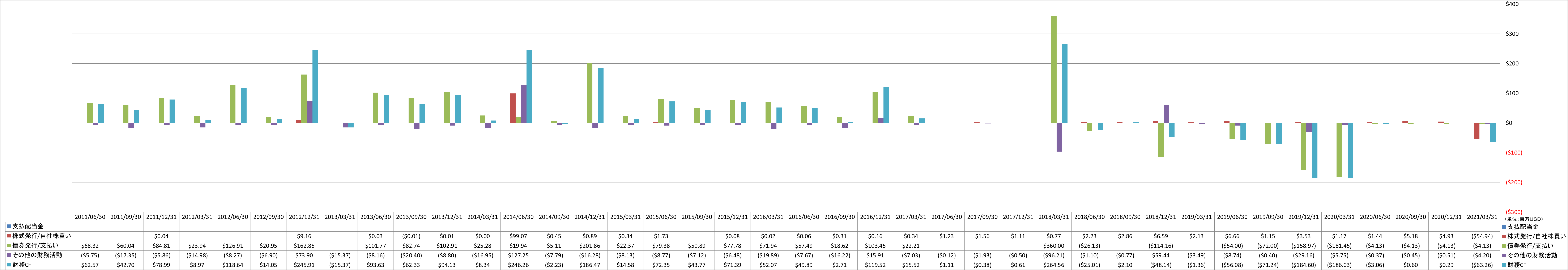Click the ($184.60) financing CF cell
This screenshot has width=1568, height=270.
coord(1304,265)
